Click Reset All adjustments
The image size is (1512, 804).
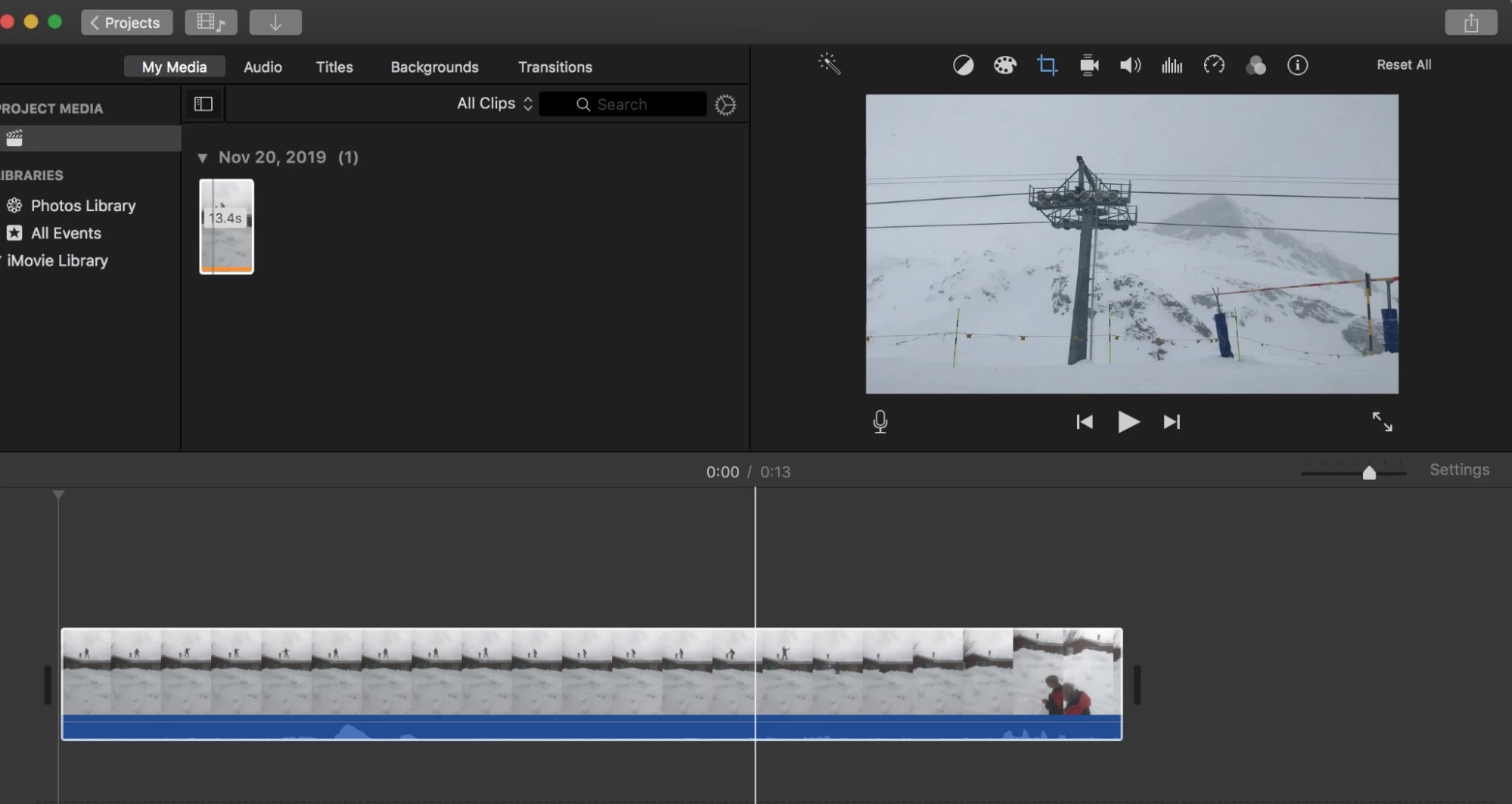1404,65
